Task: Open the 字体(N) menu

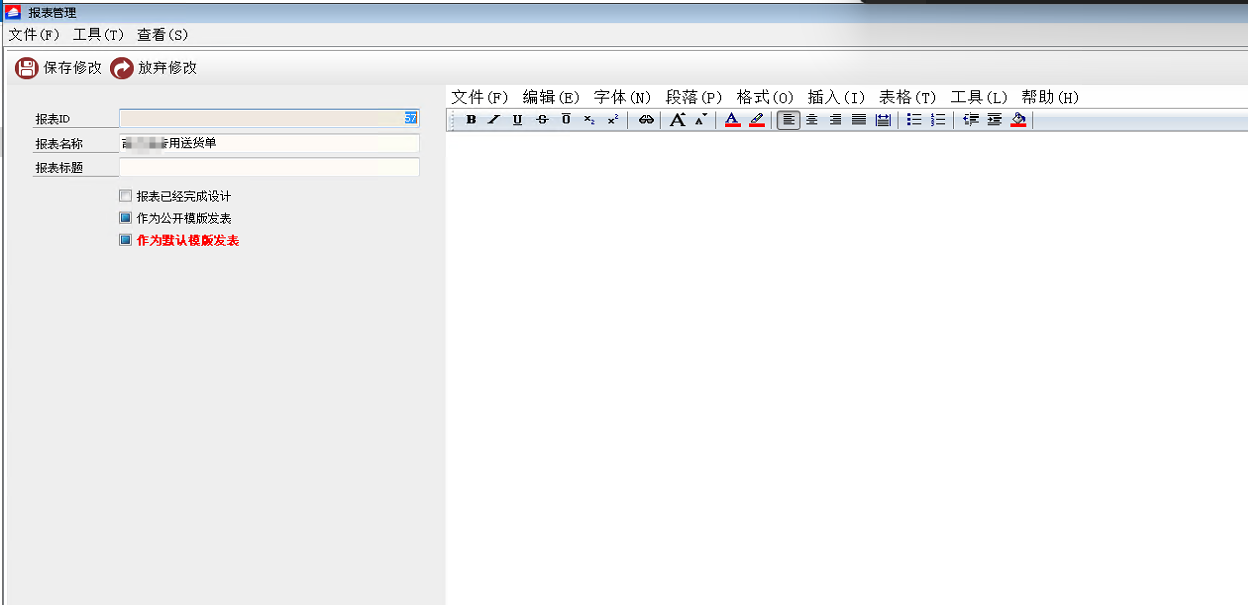Action: click(622, 97)
